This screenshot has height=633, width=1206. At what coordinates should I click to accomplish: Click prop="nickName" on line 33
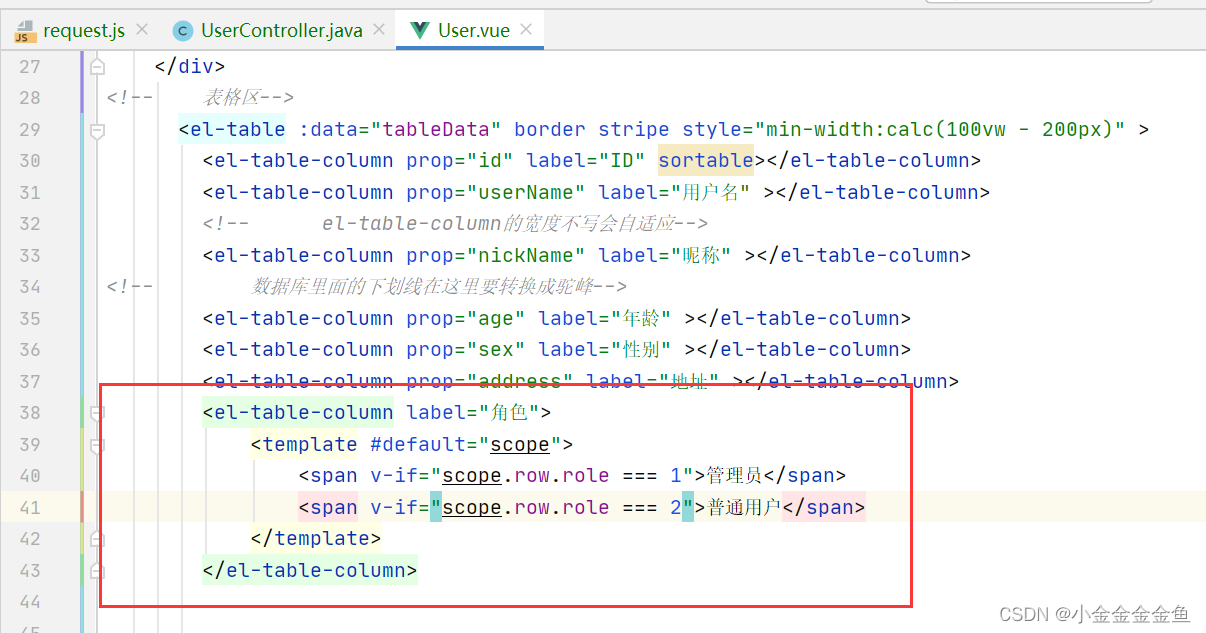(496, 255)
